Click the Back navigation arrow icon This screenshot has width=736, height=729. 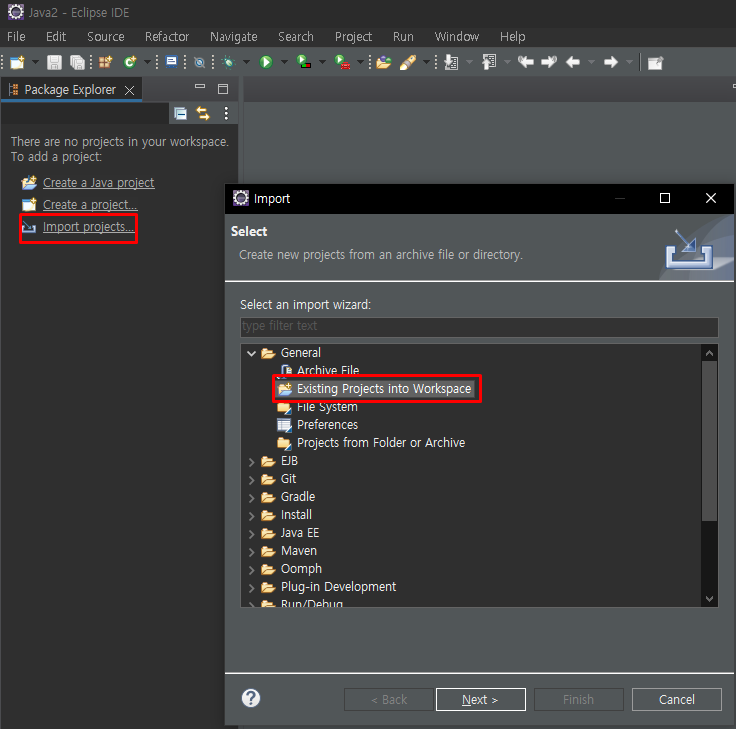pyautogui.click(x=573, y=62)
